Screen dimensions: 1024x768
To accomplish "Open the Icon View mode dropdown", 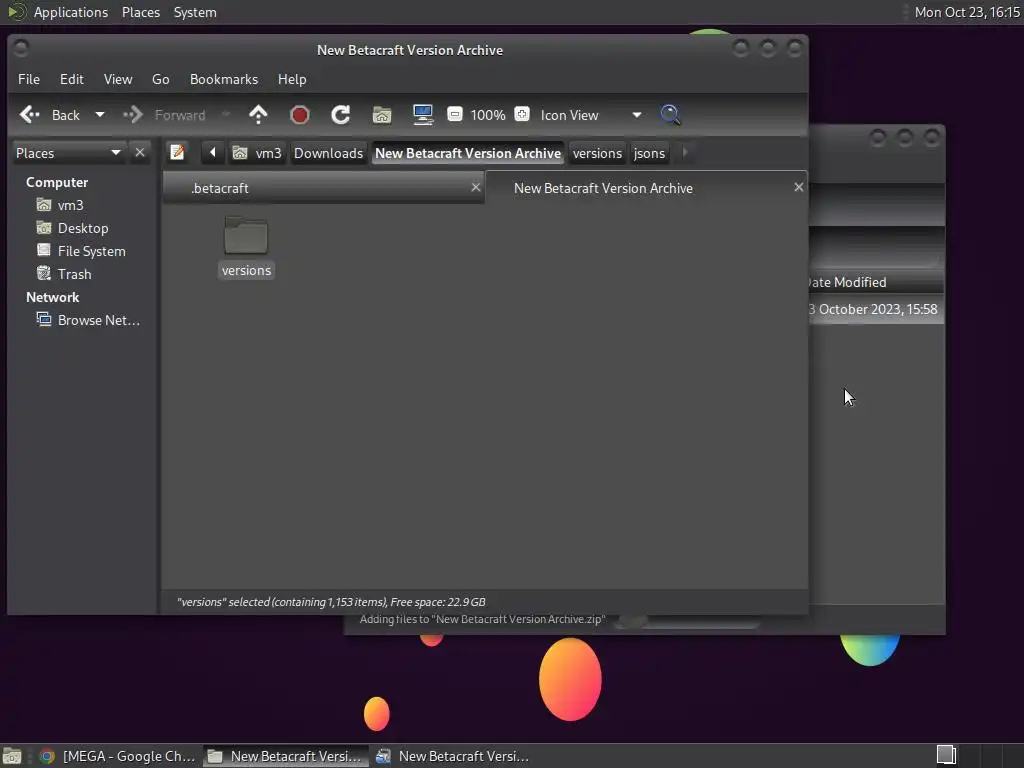I will pos(591,115).
